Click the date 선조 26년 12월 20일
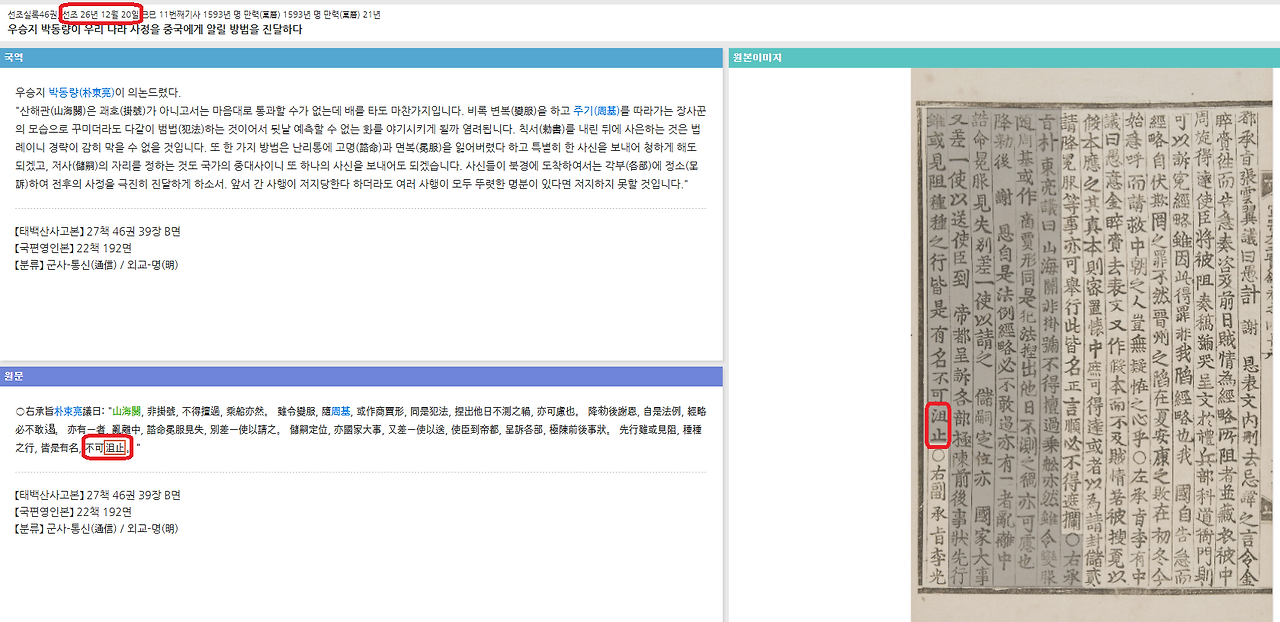This screenshot has width=1280, height=622. coord(100,15)
